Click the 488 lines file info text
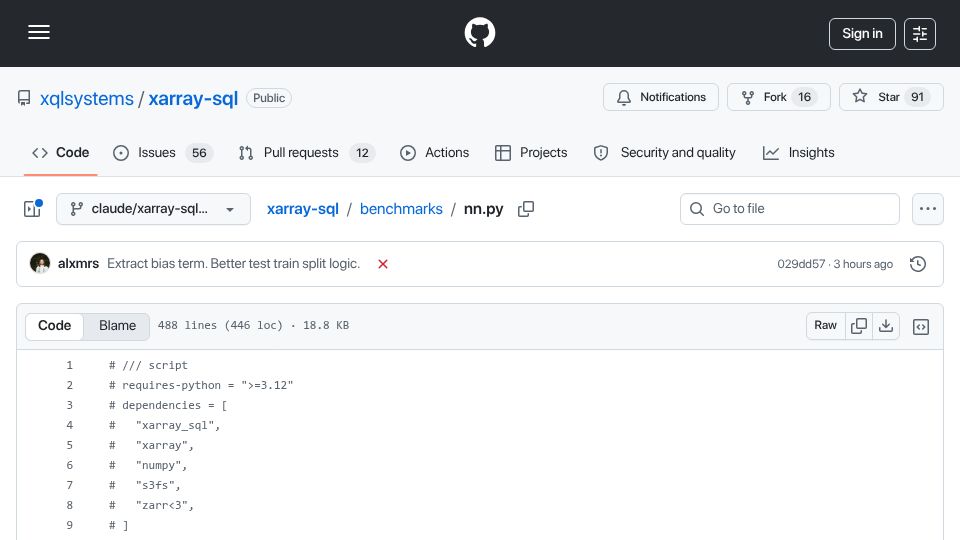Screen dimensions: 960x540 pos(253,325)
